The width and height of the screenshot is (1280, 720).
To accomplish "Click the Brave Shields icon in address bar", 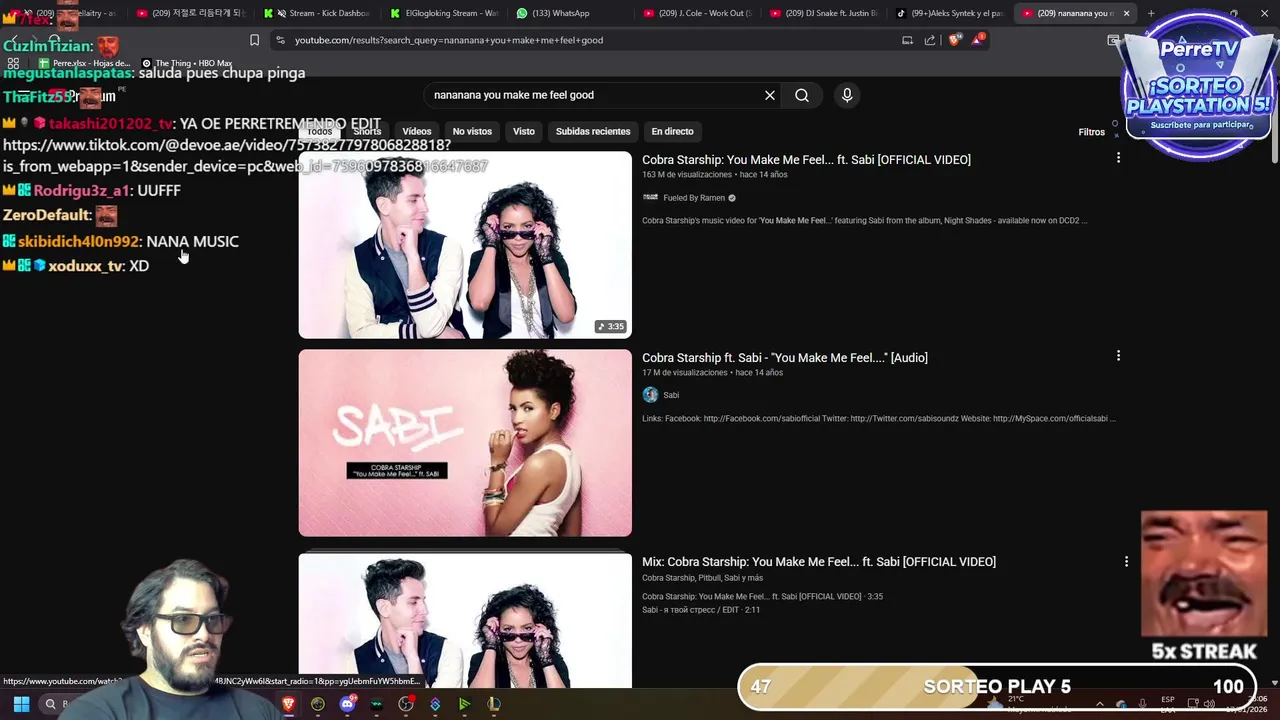I will click(954, 40).
